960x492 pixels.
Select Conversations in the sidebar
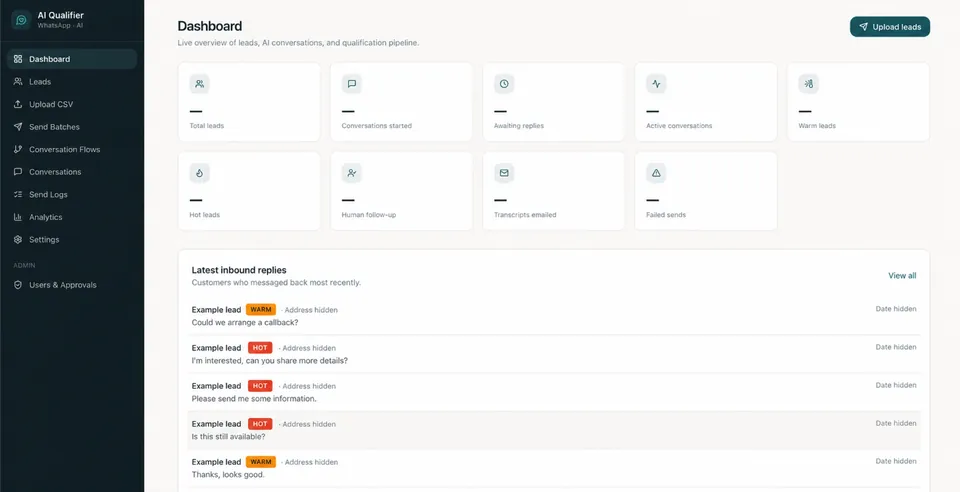pyautogui.click(x=72, y=172)
